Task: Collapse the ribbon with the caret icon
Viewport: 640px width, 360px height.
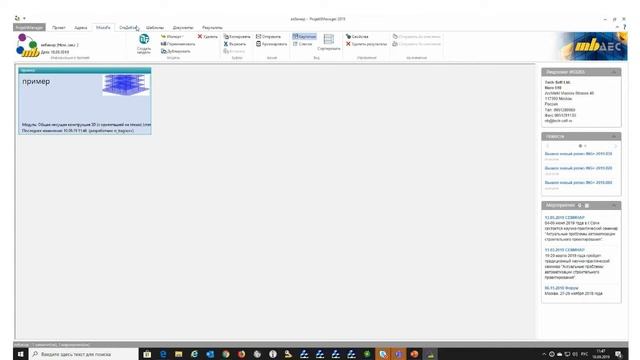Action: (x=617, y=27)
